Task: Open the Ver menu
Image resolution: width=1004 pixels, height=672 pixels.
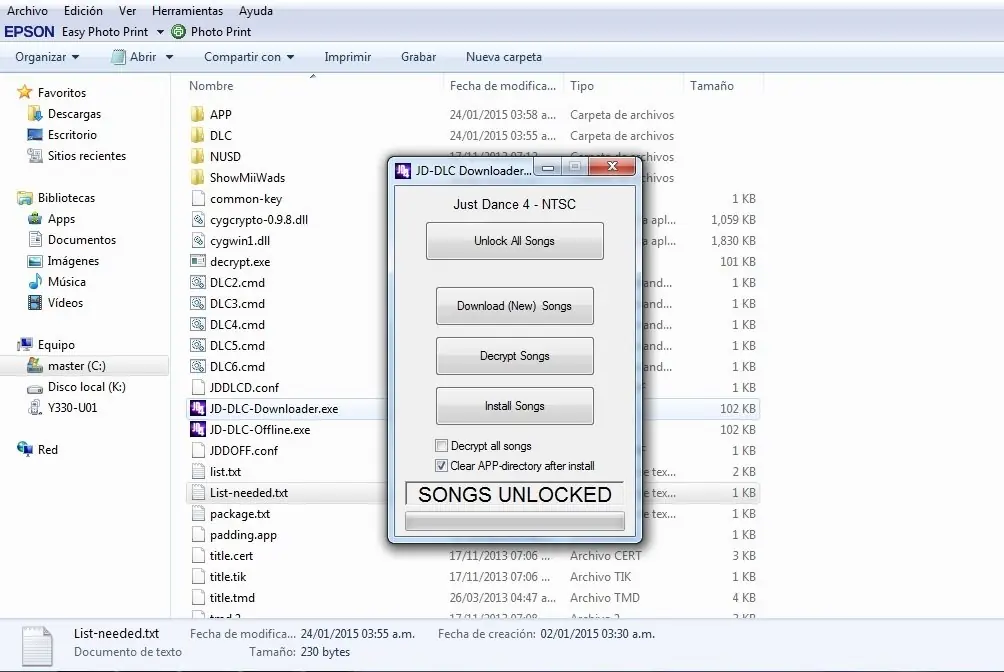Action: pos(127,11)
